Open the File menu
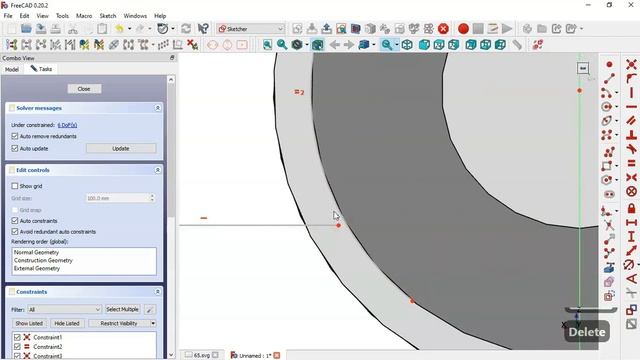This screenshot has height=360, width=640. [8, 16]
